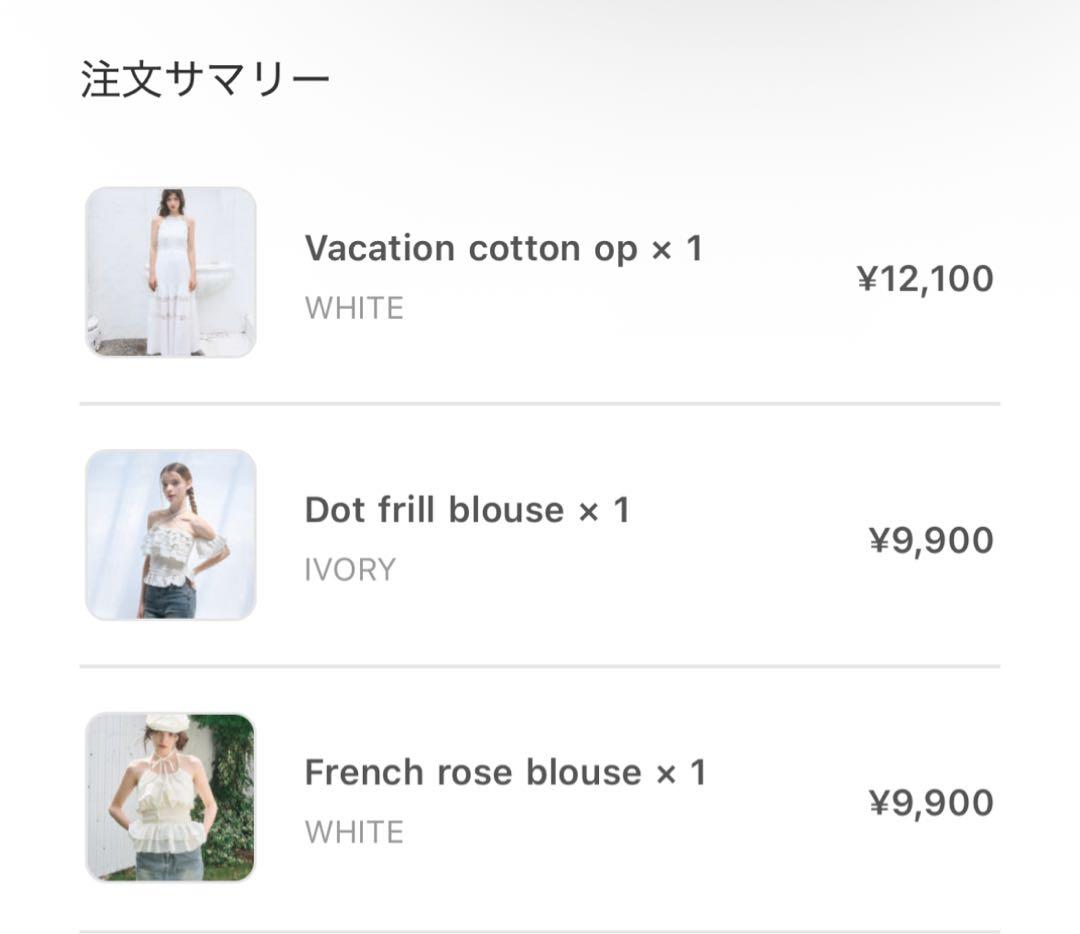Select WHITE variant label under Vacation cotton op
This screenshot has height=934, width=1080.
pyautogui.click(x=354, y=308)
